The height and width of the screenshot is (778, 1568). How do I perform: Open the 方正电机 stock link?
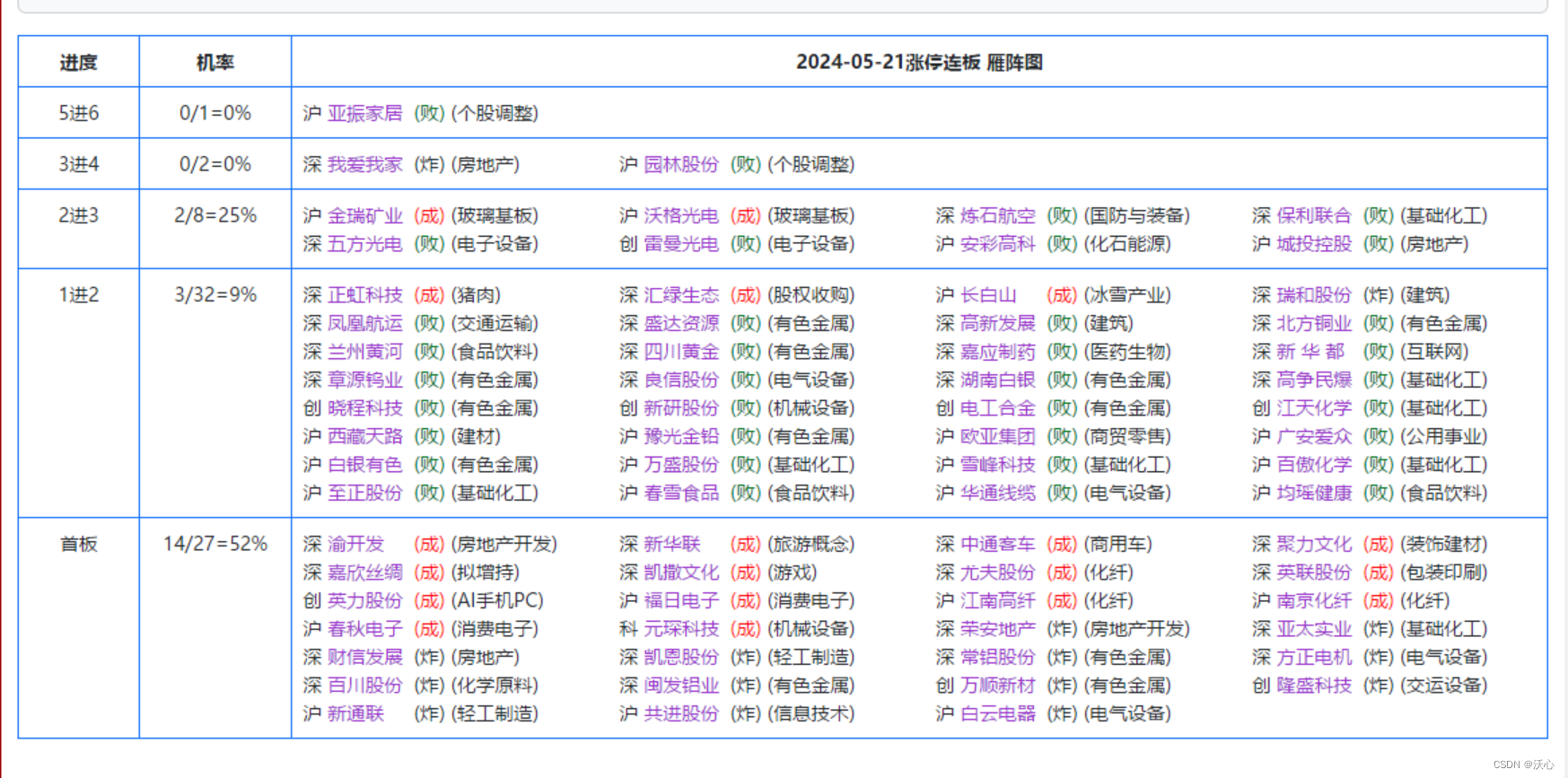point(1314,658)
